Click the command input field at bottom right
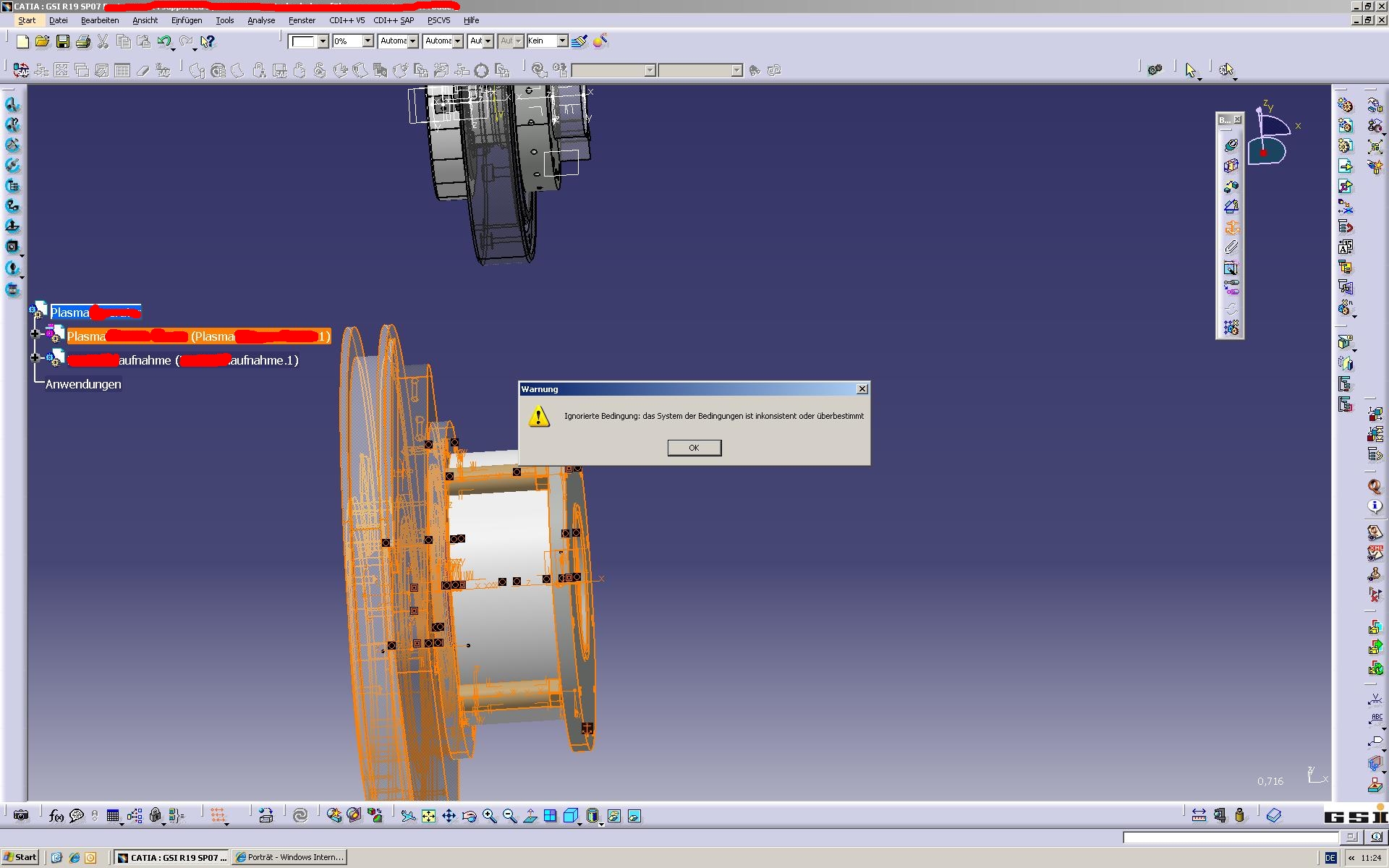 coord(1231,838)
